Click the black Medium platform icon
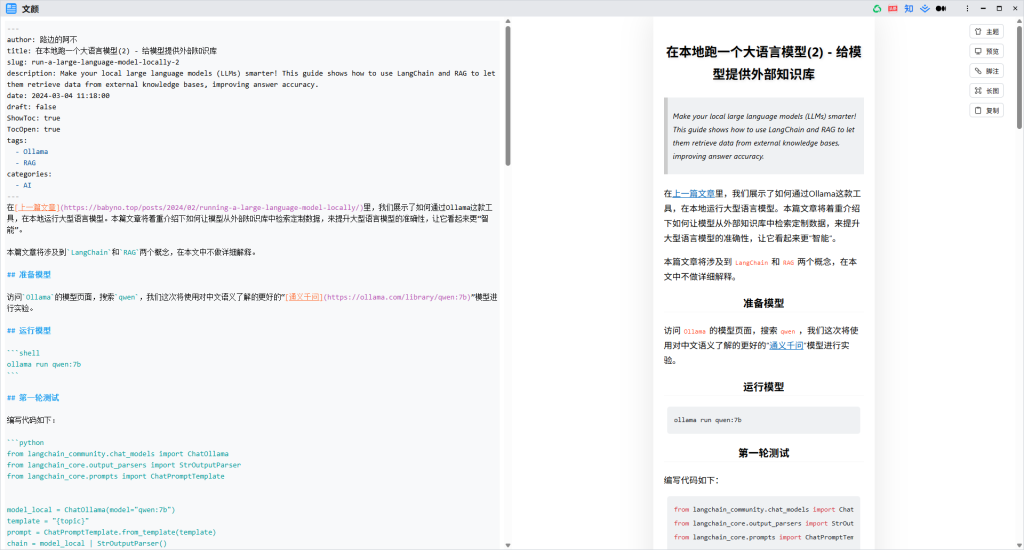Image resolution: width=1024 pixels, height=550 pixels. tap(941, 8)
